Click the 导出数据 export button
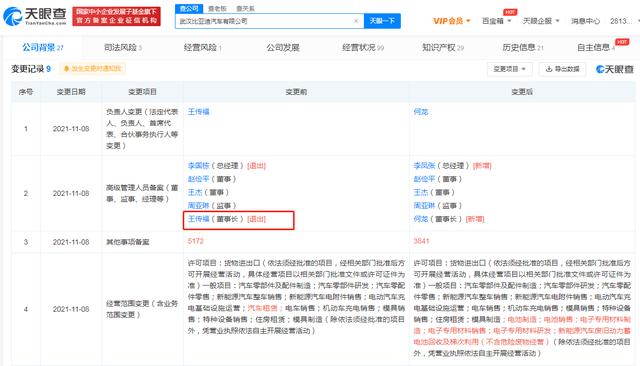The height and width of the screenshot is (366, 640). tap(562, 69)
